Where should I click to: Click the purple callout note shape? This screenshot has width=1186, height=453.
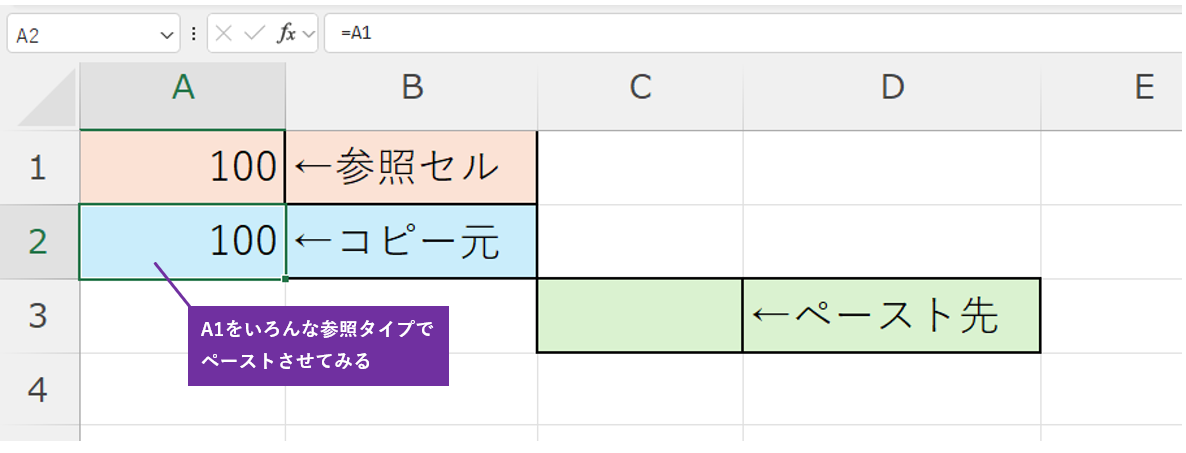[318, 345]
